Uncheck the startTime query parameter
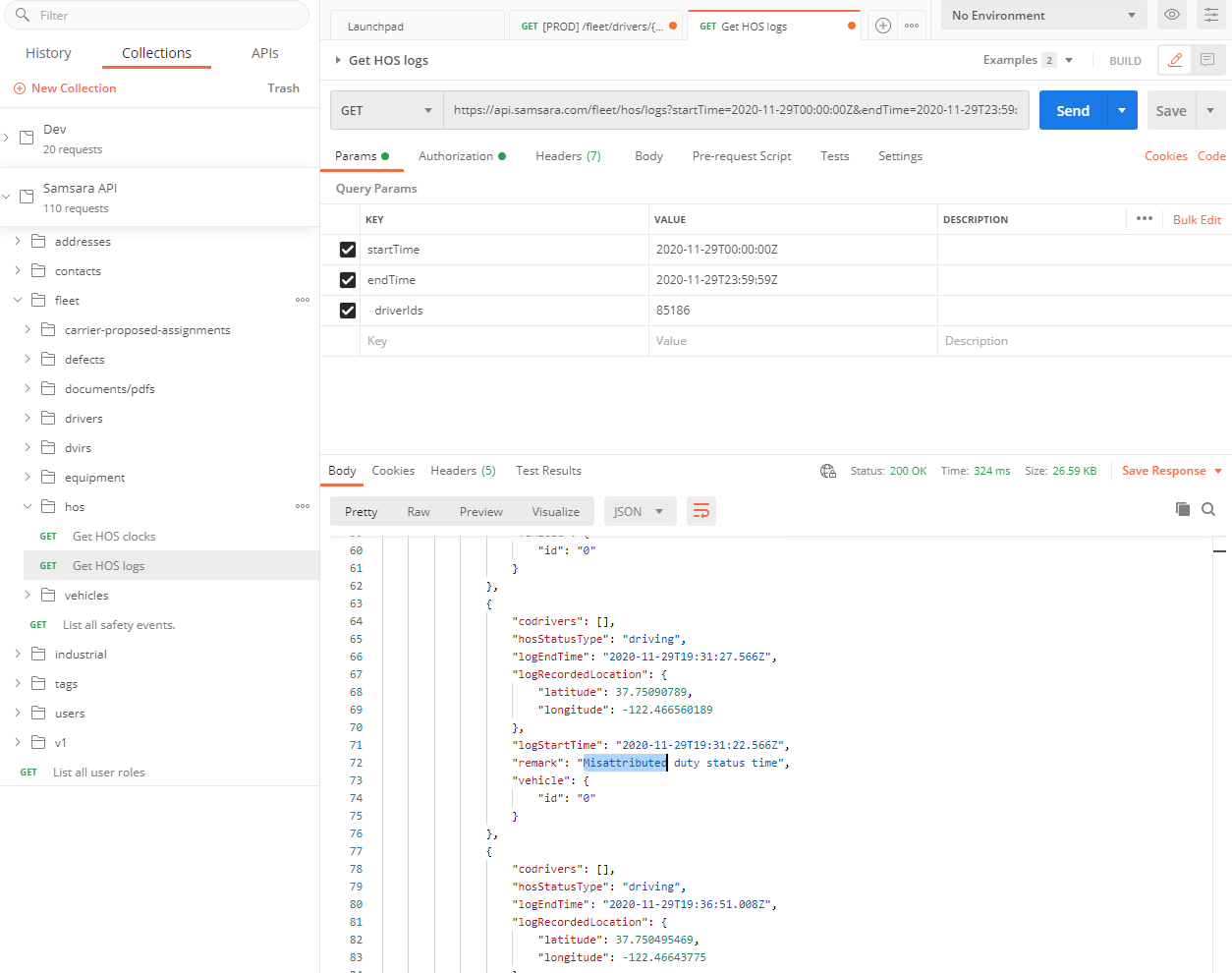This screenshot has width=1232, height=973. (347, 249)
